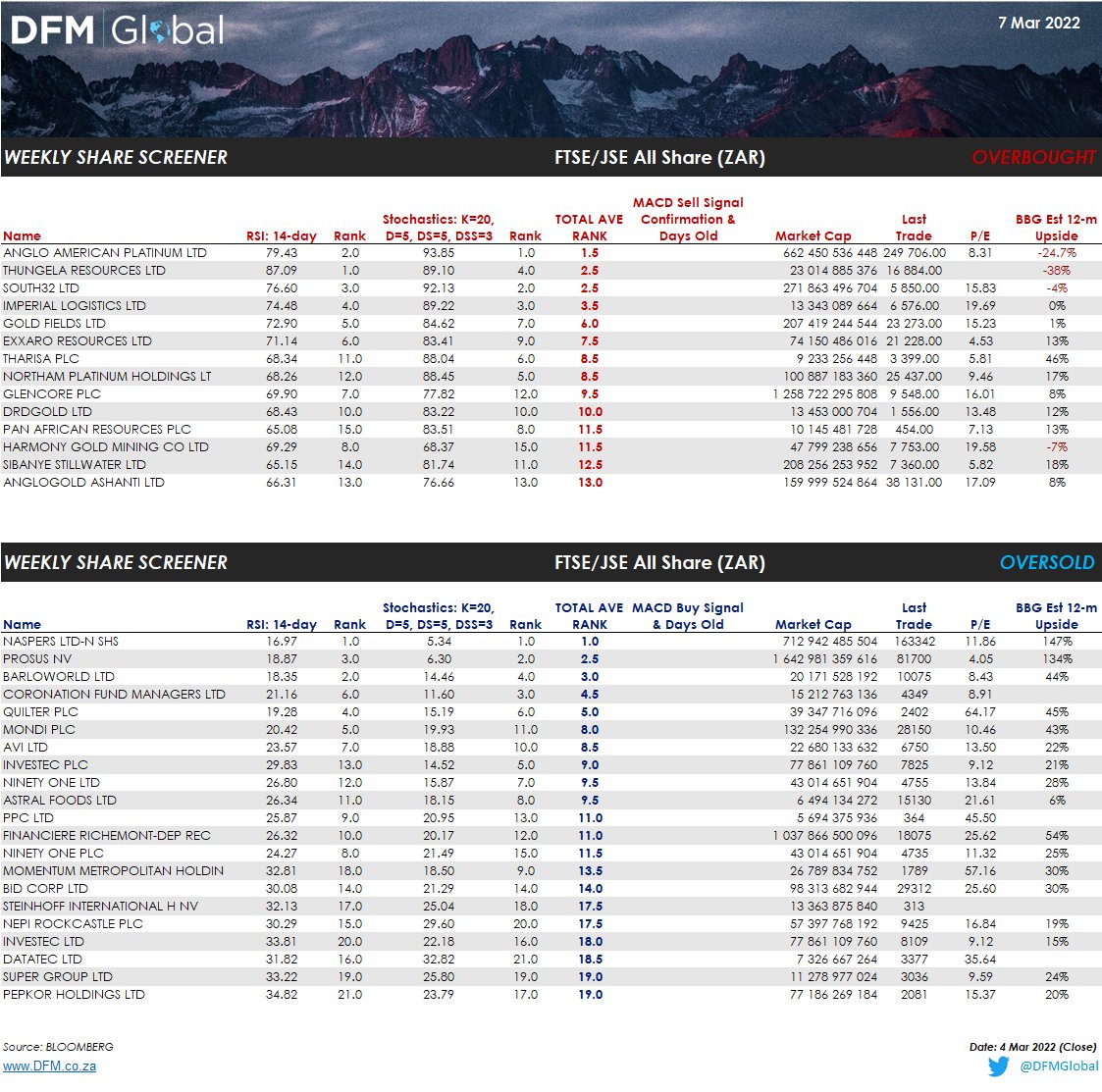This screenshot has width=1102, height=1092.
Task: Select THUNGELA RESOURCES LTD name
Action: click(x=84, y=270)
